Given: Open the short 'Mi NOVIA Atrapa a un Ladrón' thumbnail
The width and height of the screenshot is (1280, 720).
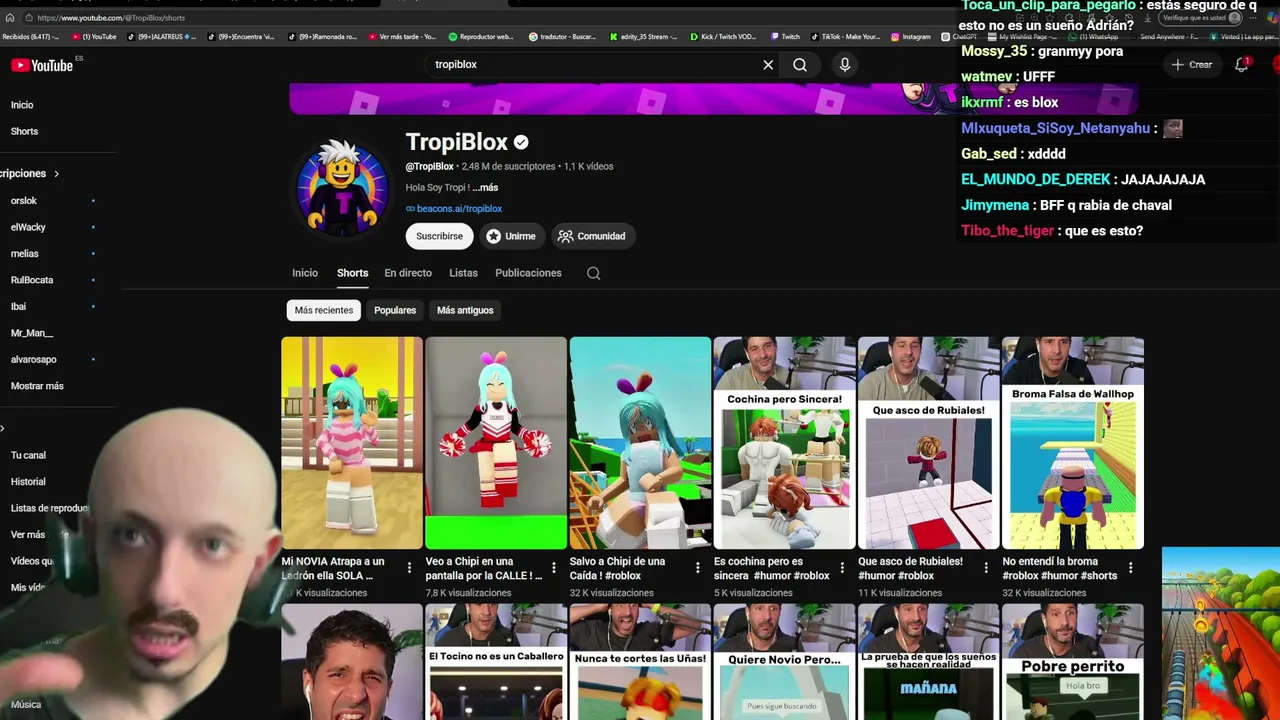Looking at the screenshot, I should [x=352, y=443].
